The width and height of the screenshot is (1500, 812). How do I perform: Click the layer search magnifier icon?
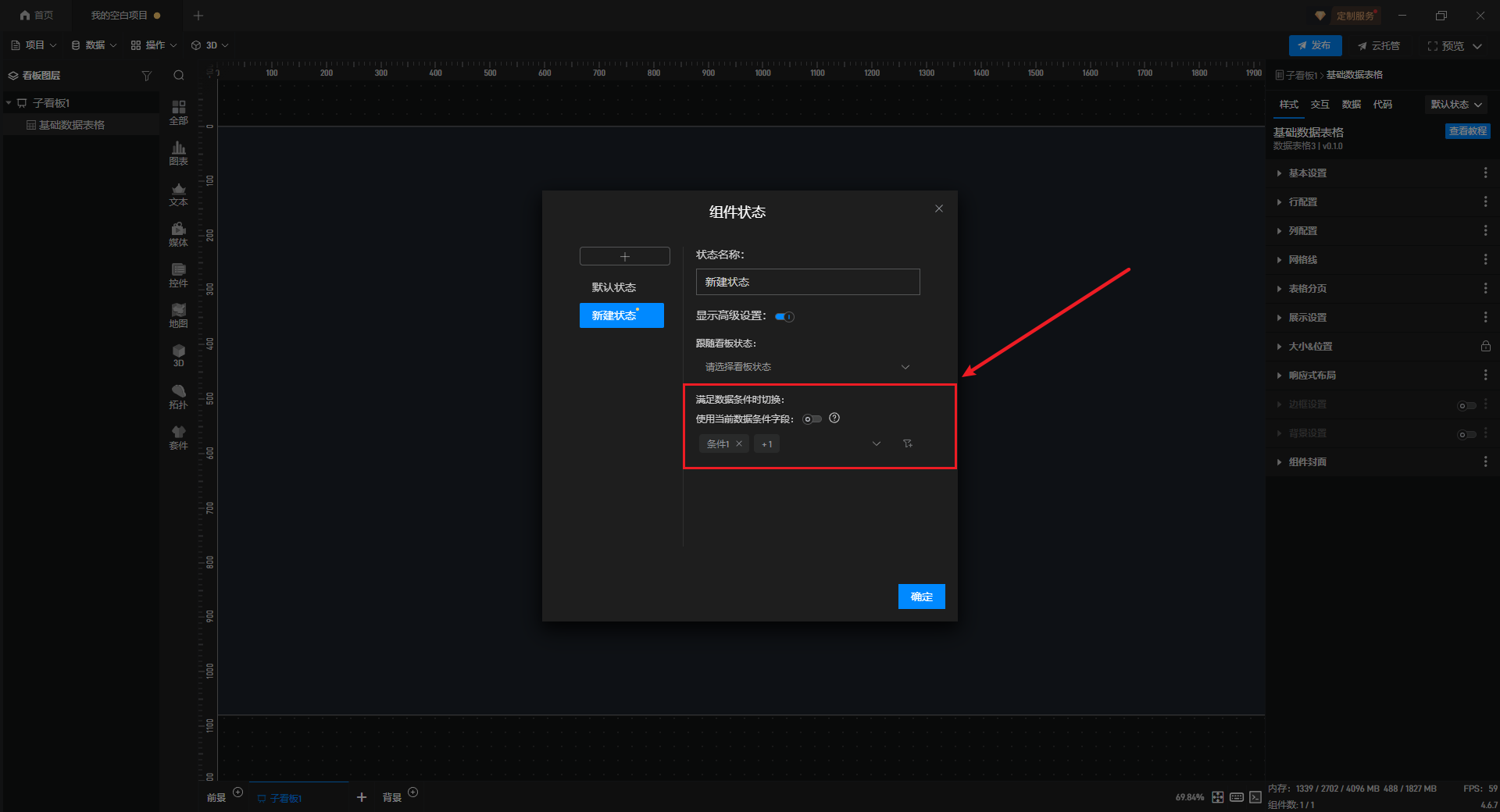179,76
